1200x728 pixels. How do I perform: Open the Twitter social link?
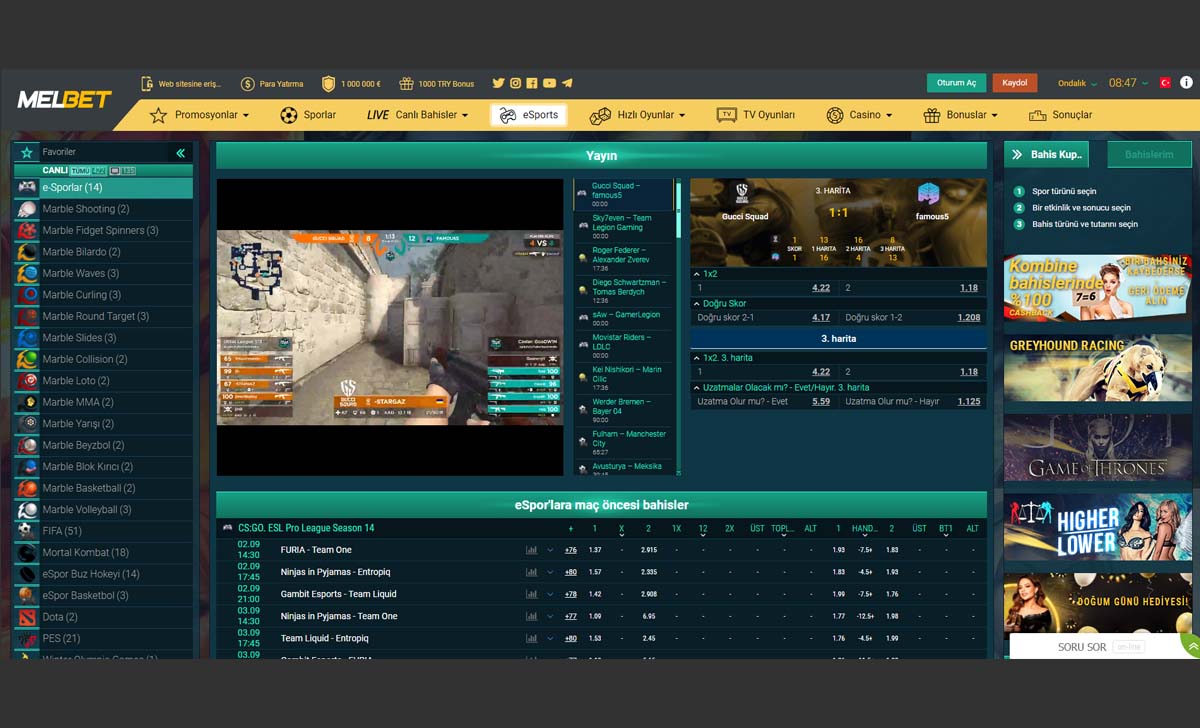pyautogui.click(x=498, y=84)
